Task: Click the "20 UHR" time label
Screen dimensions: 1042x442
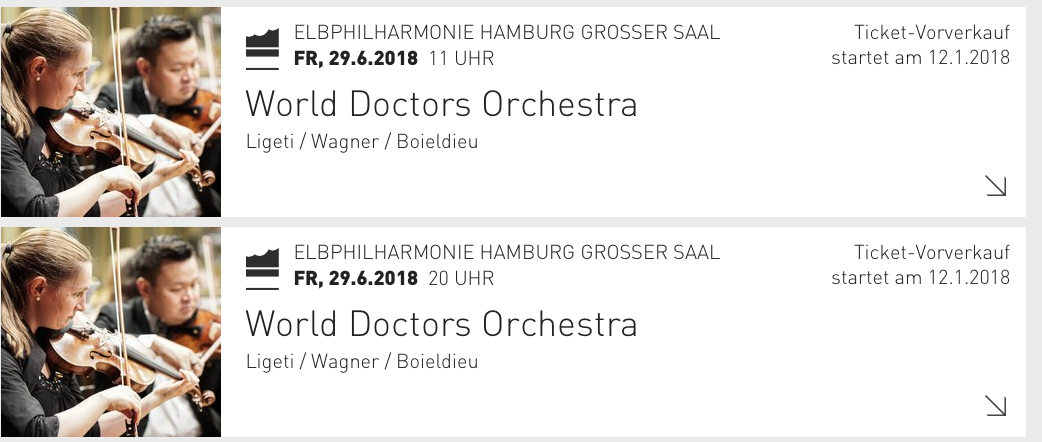Action: 461,278
